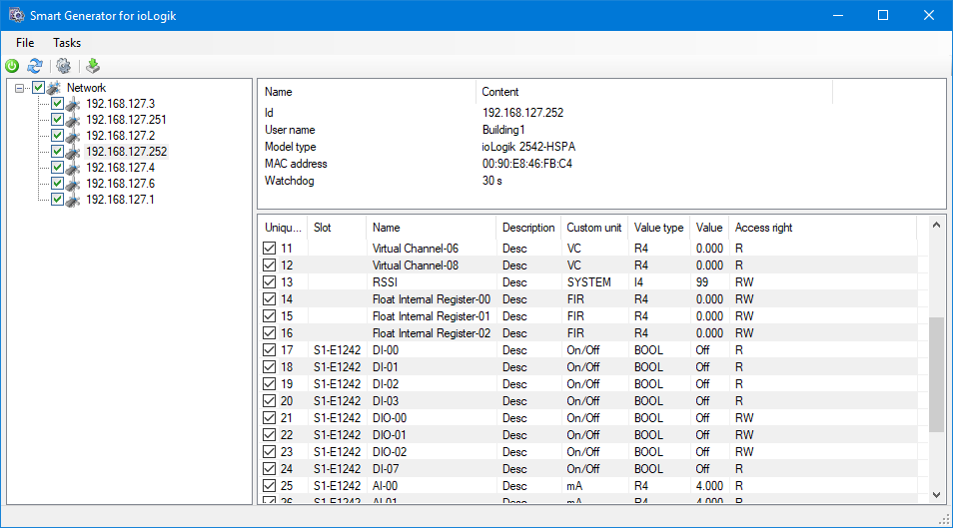This screenshot has width=953, height=528.
Task: Click the green download arrow icon
Action: (93, 66)
